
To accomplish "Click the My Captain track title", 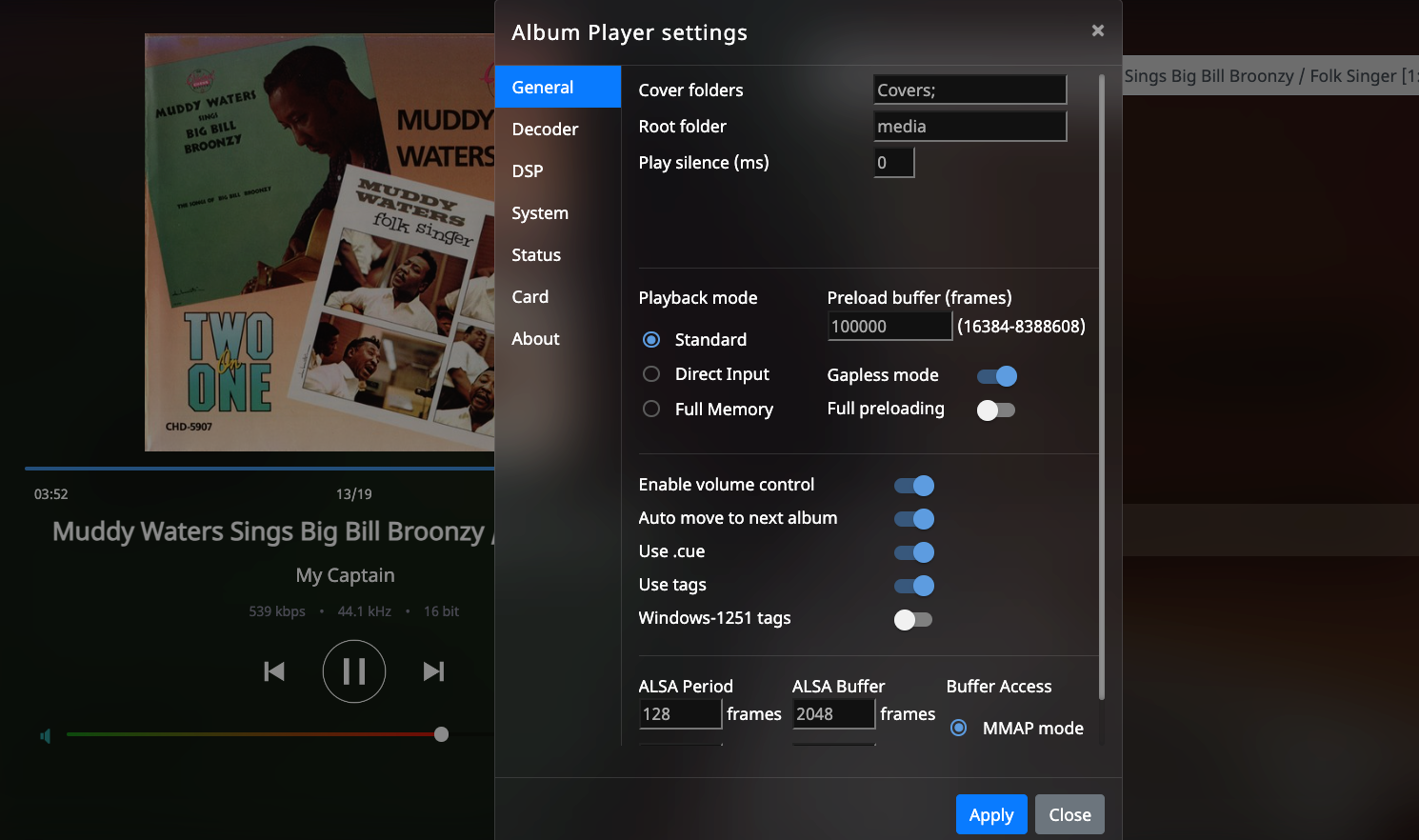I will click(345, 575).
